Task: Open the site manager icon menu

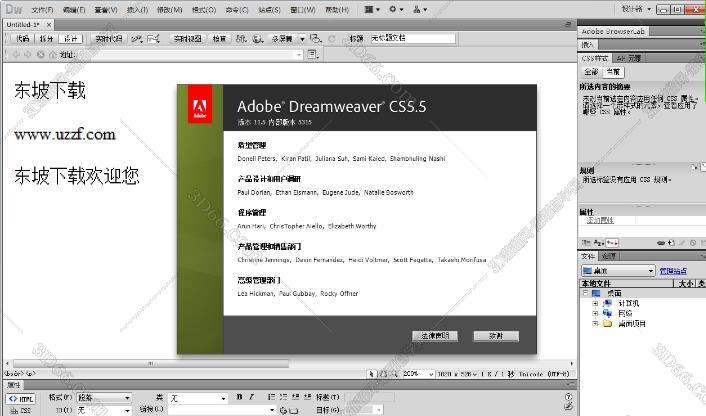Action: (420, 9)
